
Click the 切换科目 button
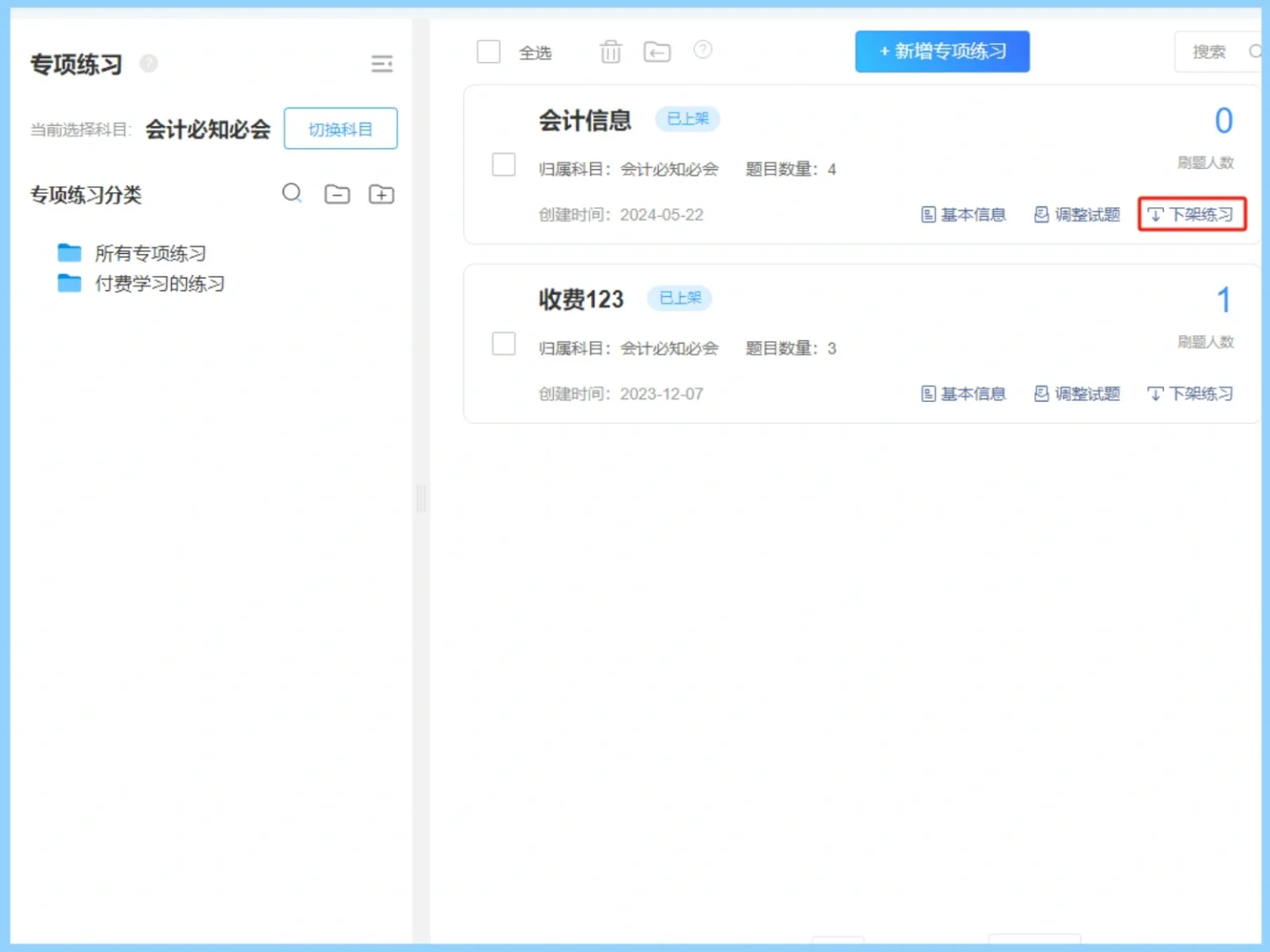340,128
